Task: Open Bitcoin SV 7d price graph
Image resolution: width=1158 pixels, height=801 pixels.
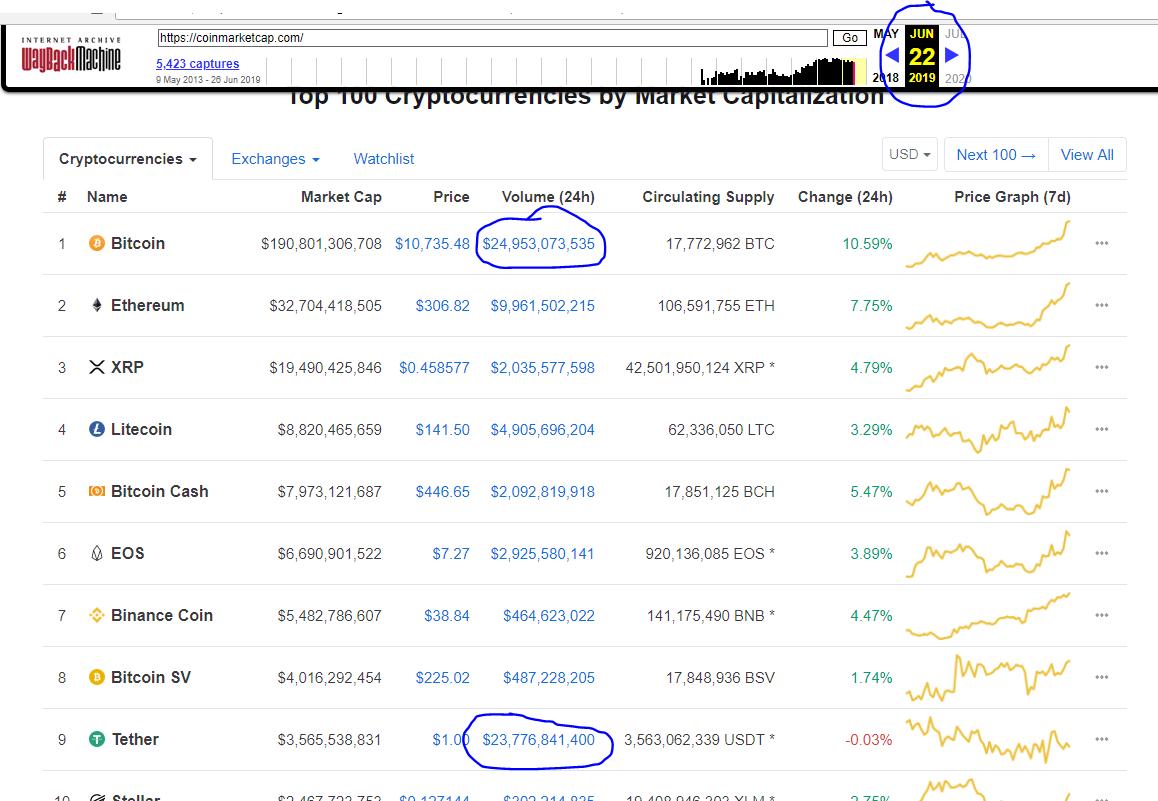Action: (988, 678)
